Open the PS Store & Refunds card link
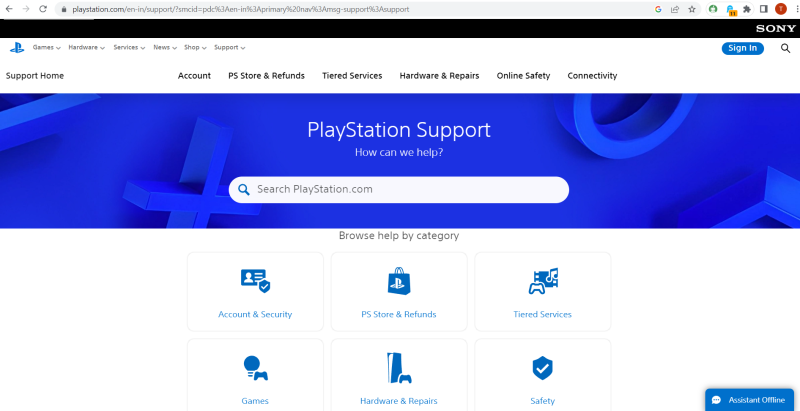This screenshot has width=800, height=411. [399, 315]
